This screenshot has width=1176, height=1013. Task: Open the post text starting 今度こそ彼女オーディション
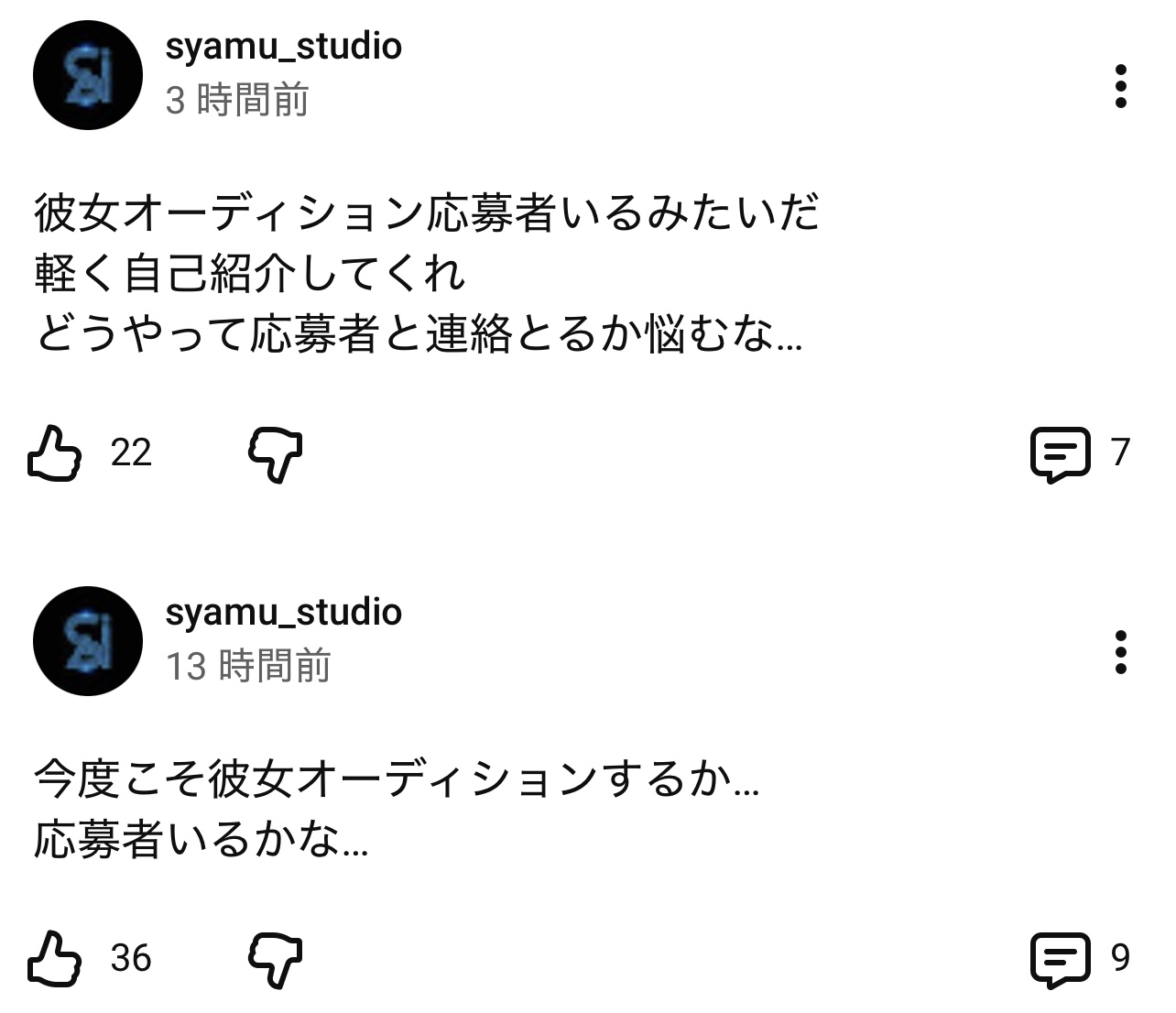[396, 809]
